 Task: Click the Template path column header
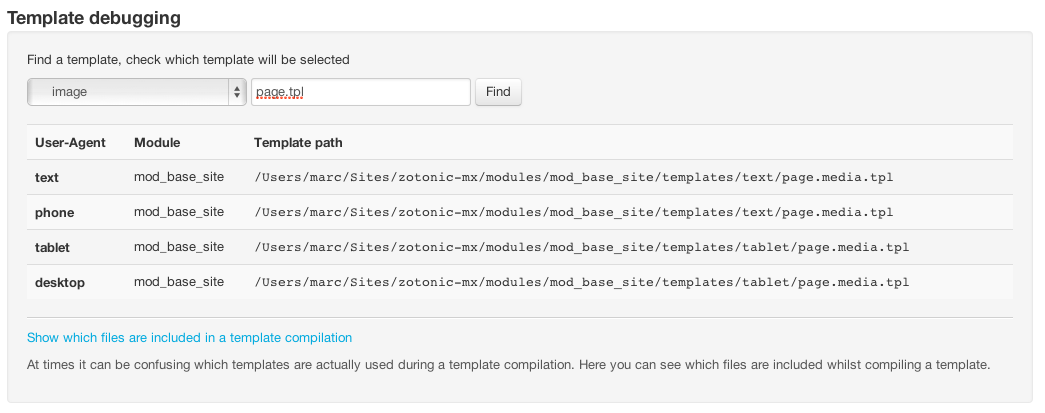click(298, 143)
